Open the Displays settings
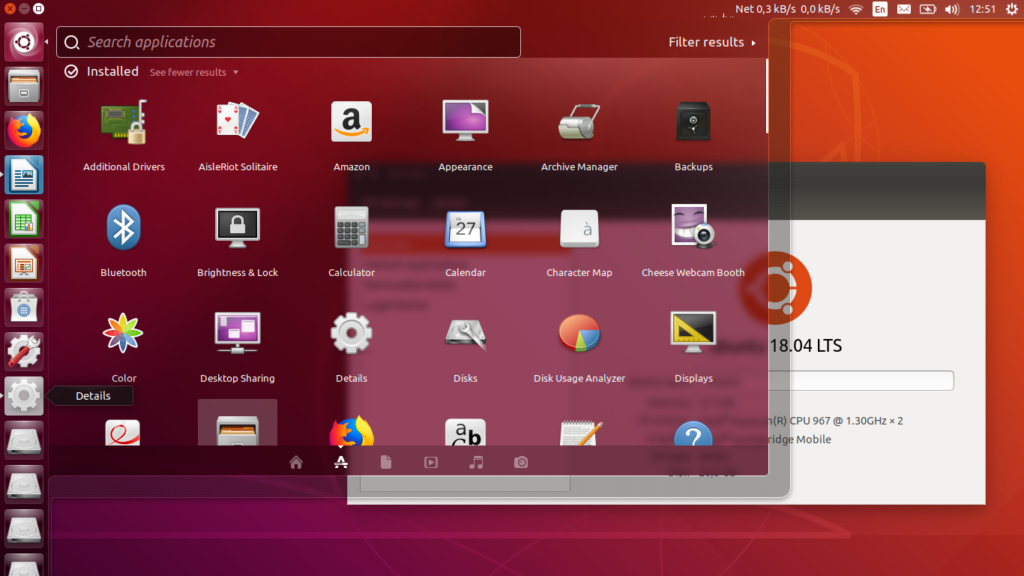This screenshot has width=1024, height=576. (x=693, y=335)
